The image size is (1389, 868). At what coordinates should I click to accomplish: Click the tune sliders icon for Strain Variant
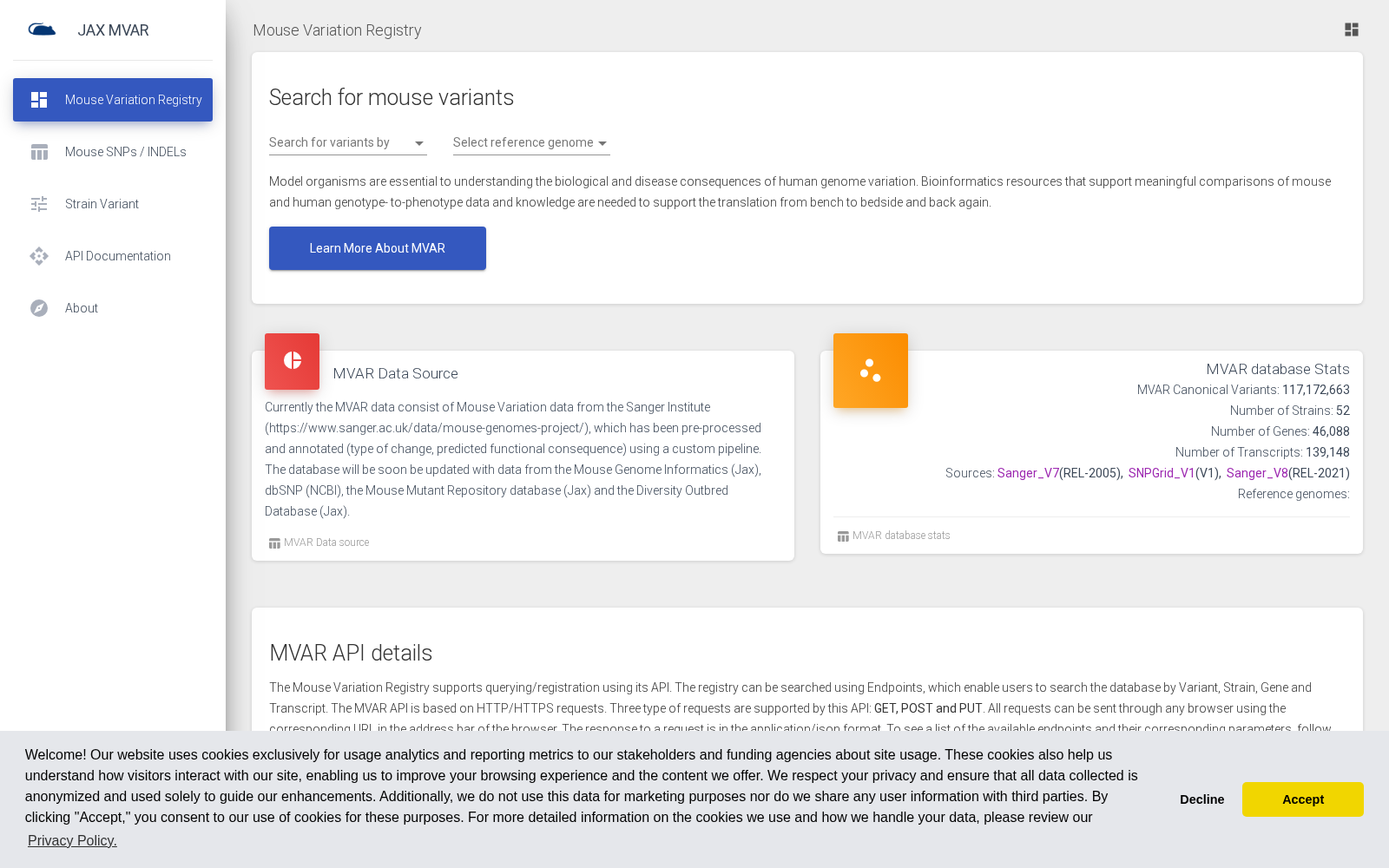coord(39,204)
